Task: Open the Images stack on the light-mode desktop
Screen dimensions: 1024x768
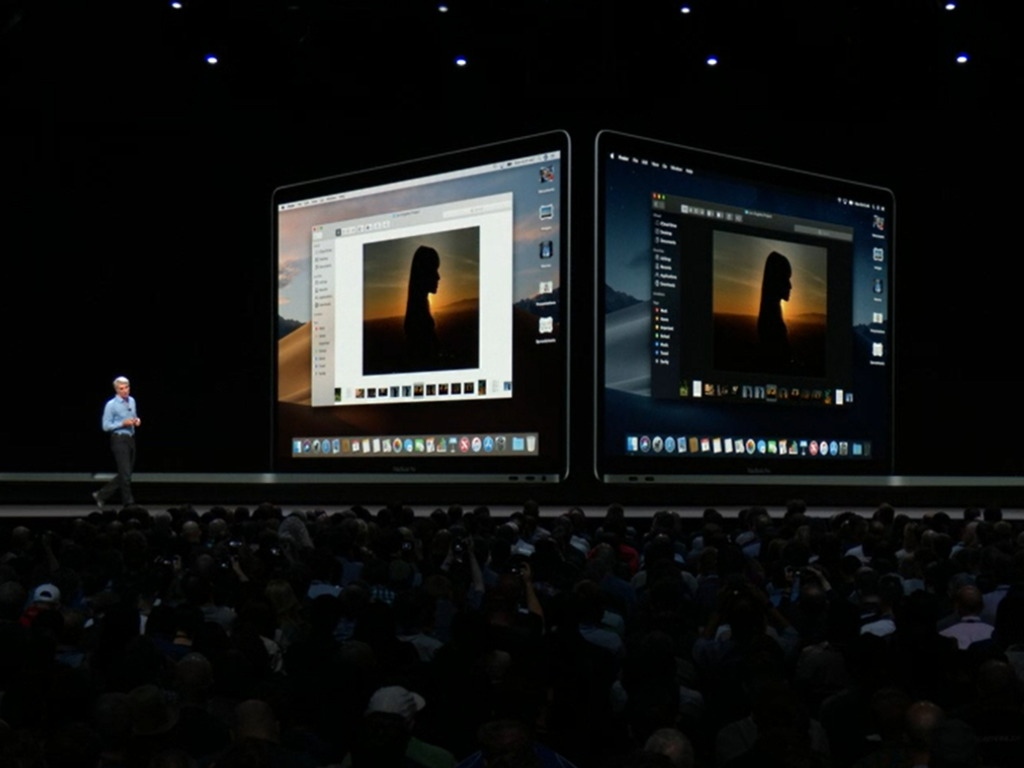Action: (x=546, y=212)
